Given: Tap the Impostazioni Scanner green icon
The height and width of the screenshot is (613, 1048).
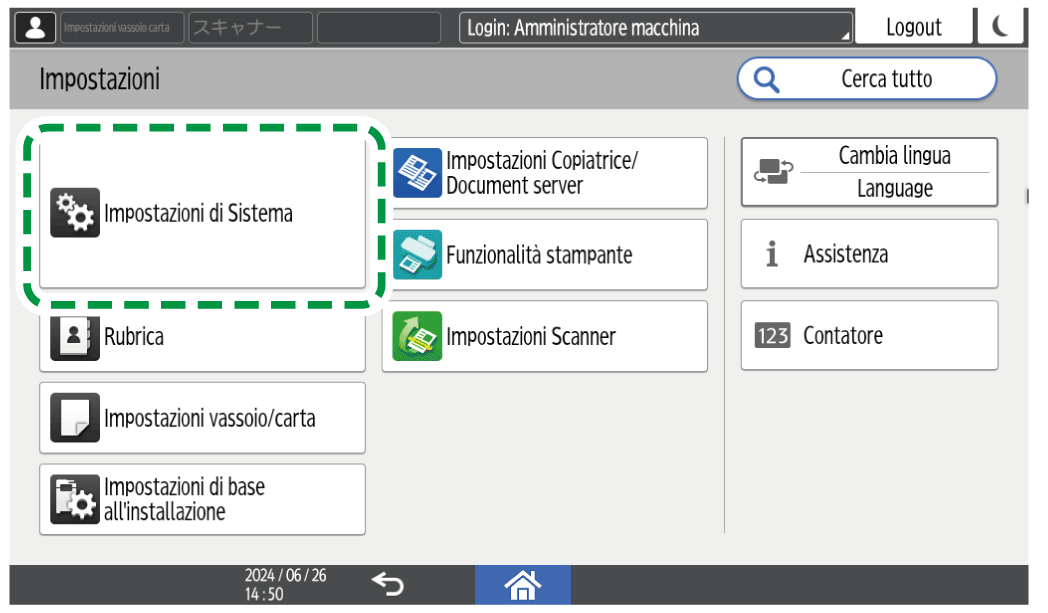Looking at the screenshot, I should (x=417, y=336).
